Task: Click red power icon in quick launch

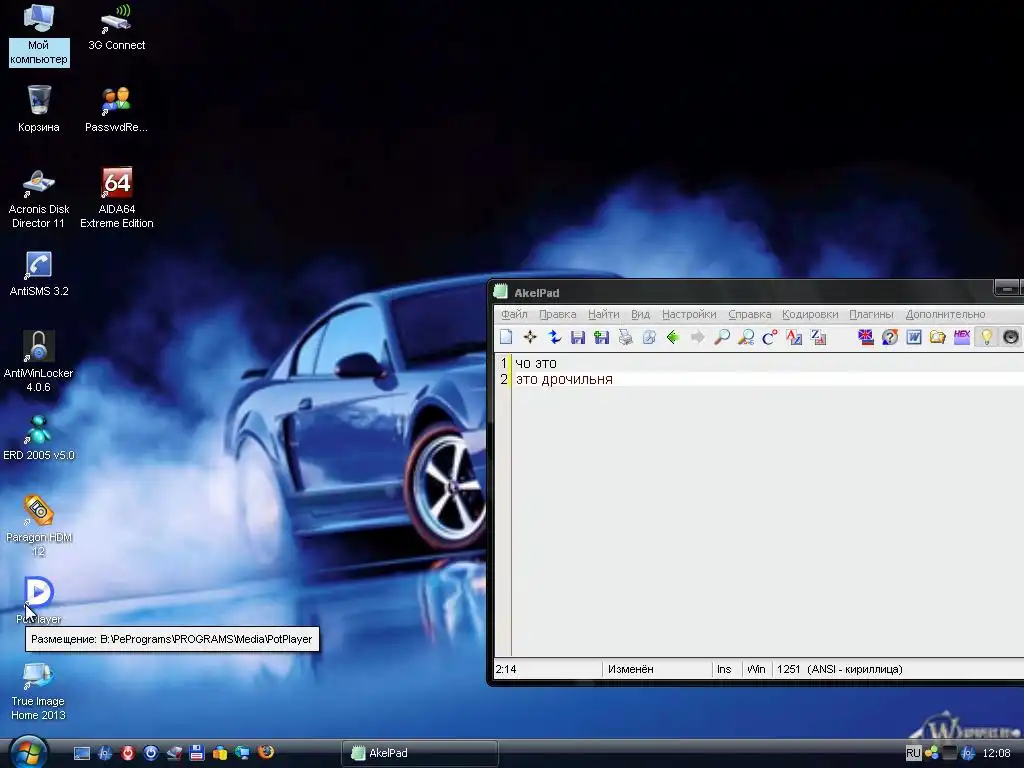Action: (128, 753)
